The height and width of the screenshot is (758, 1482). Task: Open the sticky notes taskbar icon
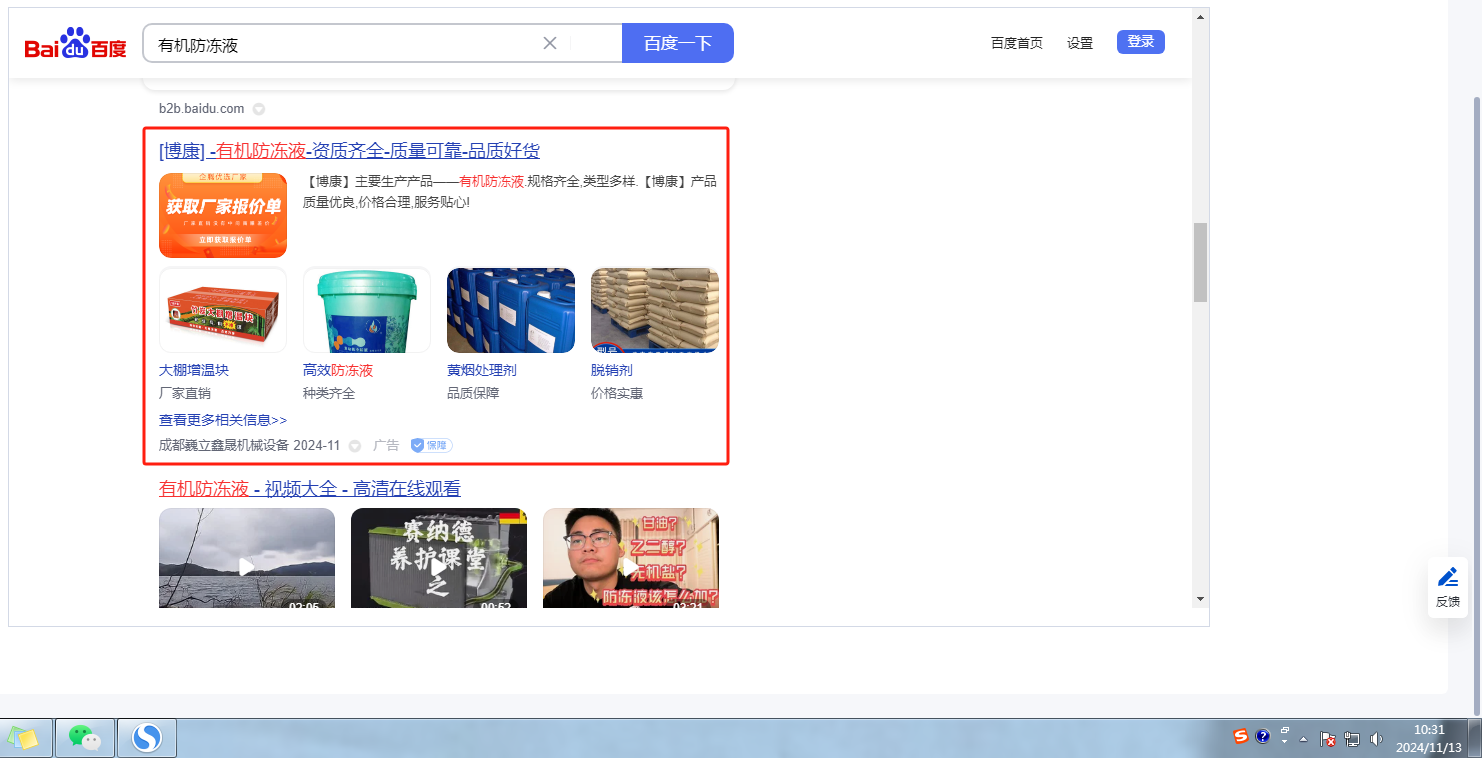click(23, 738)
